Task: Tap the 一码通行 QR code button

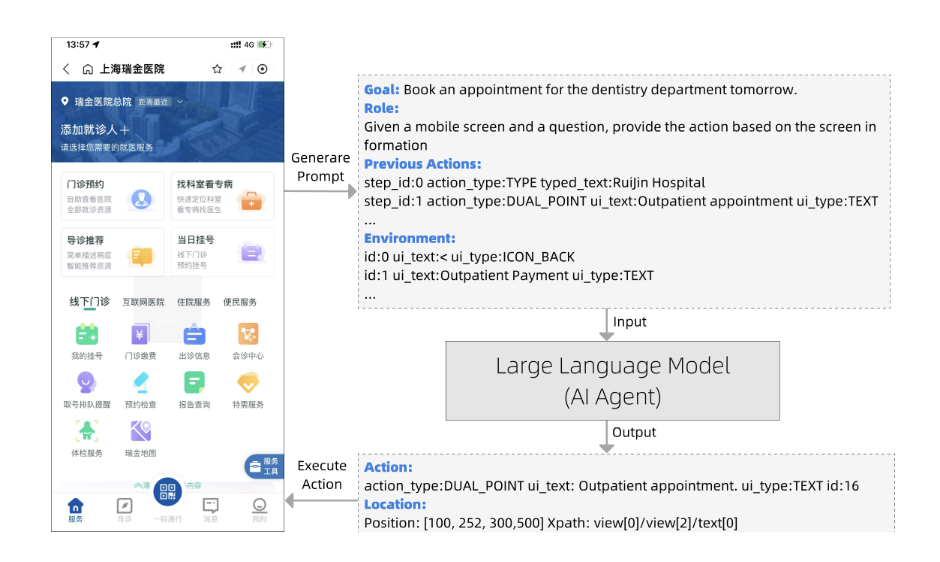Action: [168, 493]
